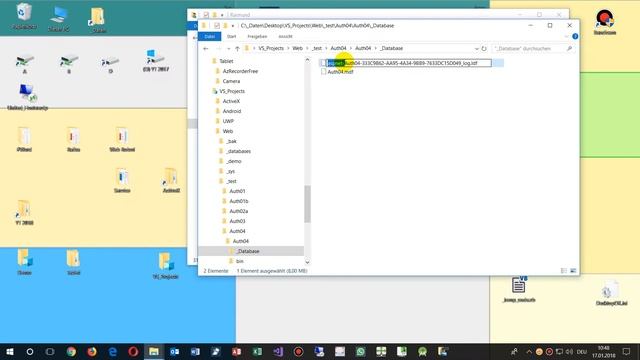Image resolution: width=640 pixels, height=360 pixels.
Task: Click quick access properties checkmark icon
Action: click(217, 26)
